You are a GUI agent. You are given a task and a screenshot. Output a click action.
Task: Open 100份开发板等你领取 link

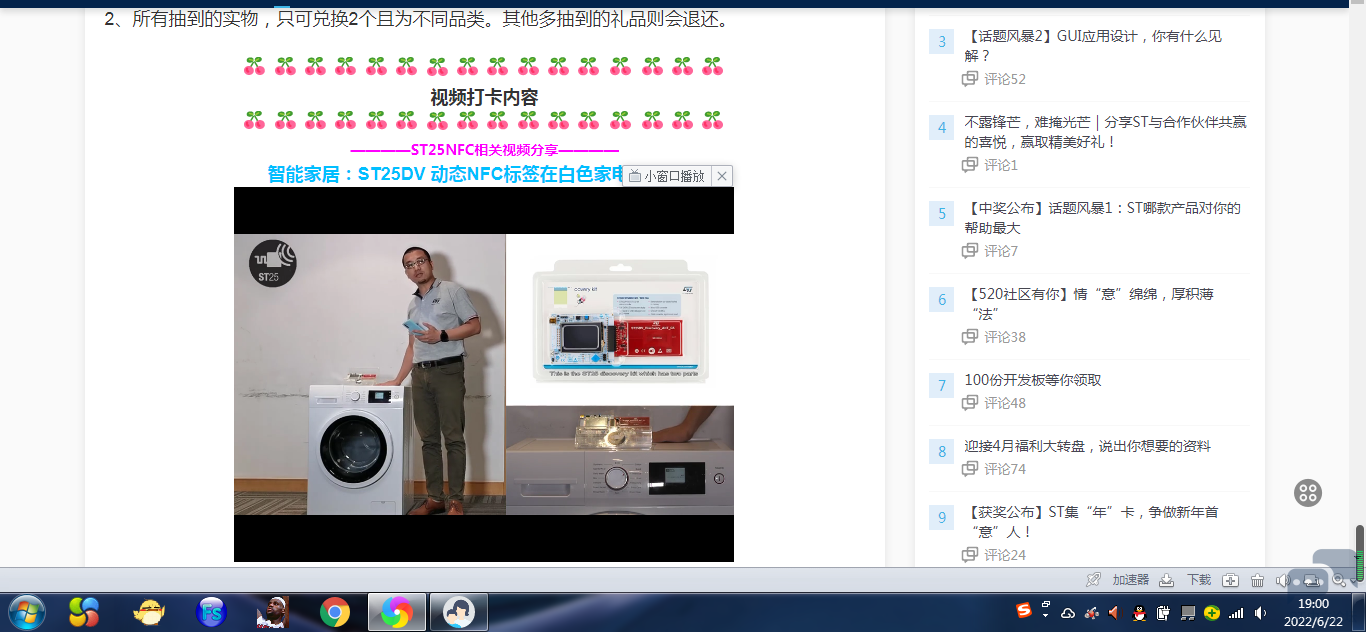tap(1033, 380)
